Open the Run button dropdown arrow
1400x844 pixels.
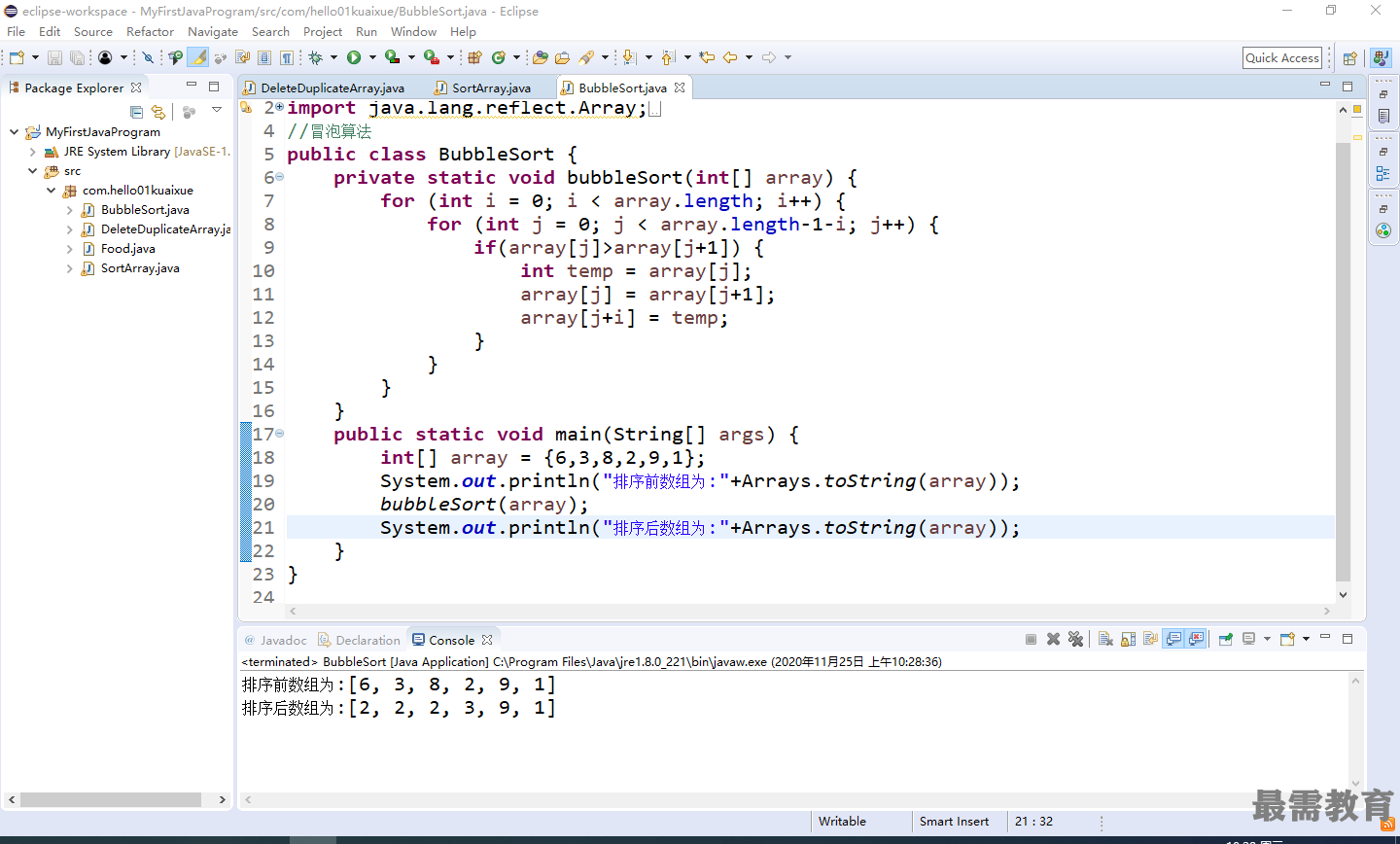[x=372, y=57]
